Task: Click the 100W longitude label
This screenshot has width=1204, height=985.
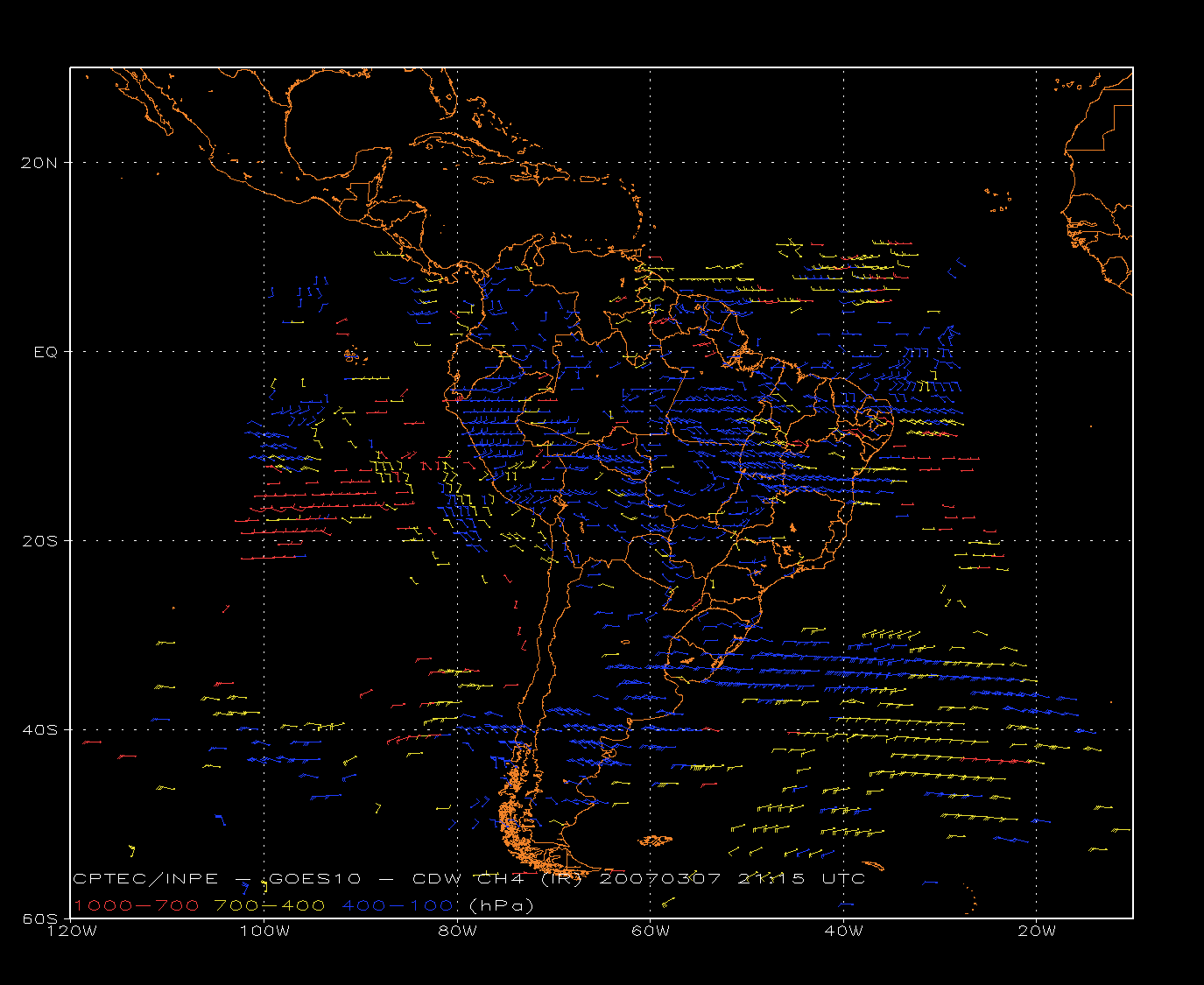Action: (x=264, y=931)
